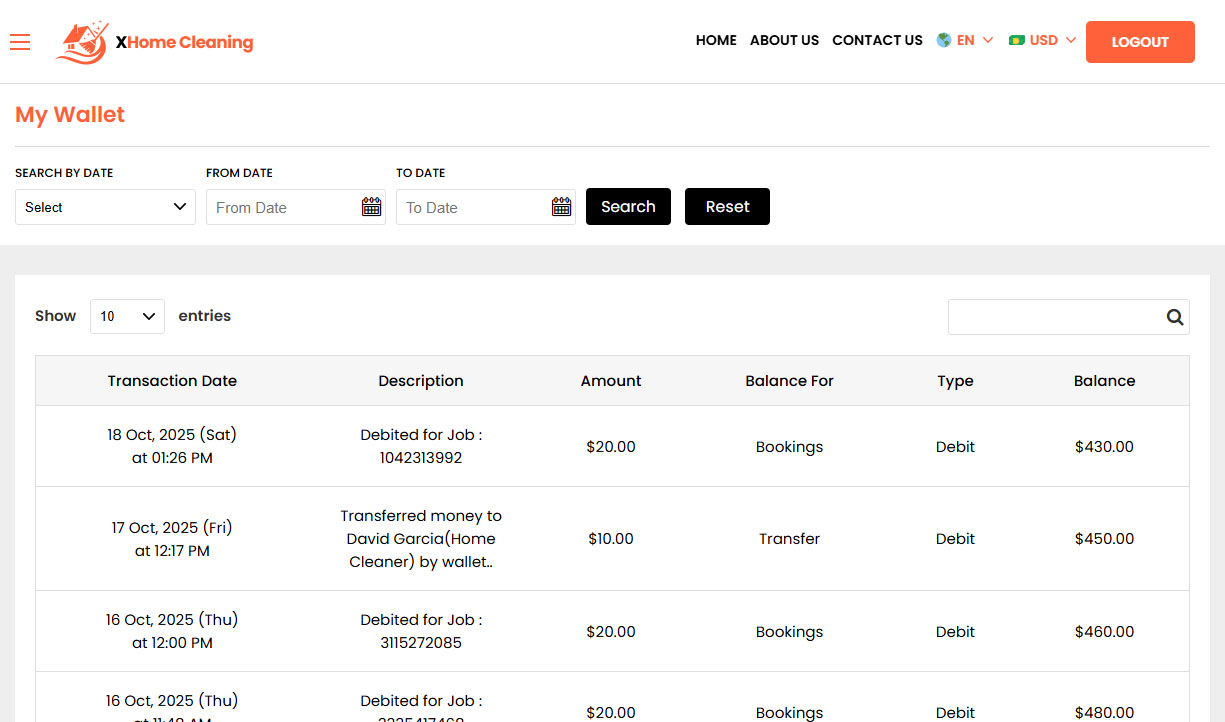This screenshot has height=722, width=1225.
Task: Click the LOGOUT button
Action: (x=1140, y=42)
